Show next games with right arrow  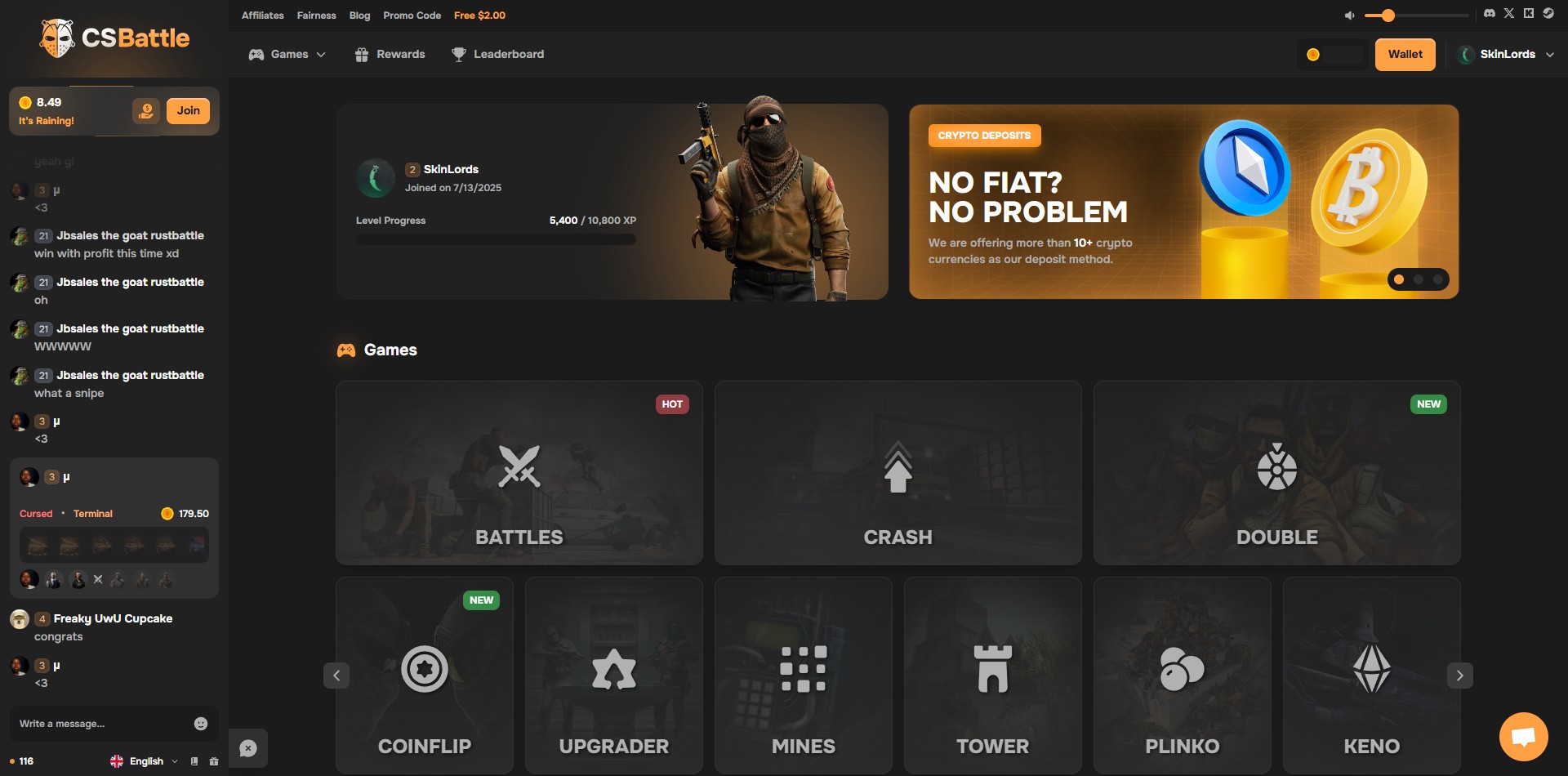tap(1460, 676)
